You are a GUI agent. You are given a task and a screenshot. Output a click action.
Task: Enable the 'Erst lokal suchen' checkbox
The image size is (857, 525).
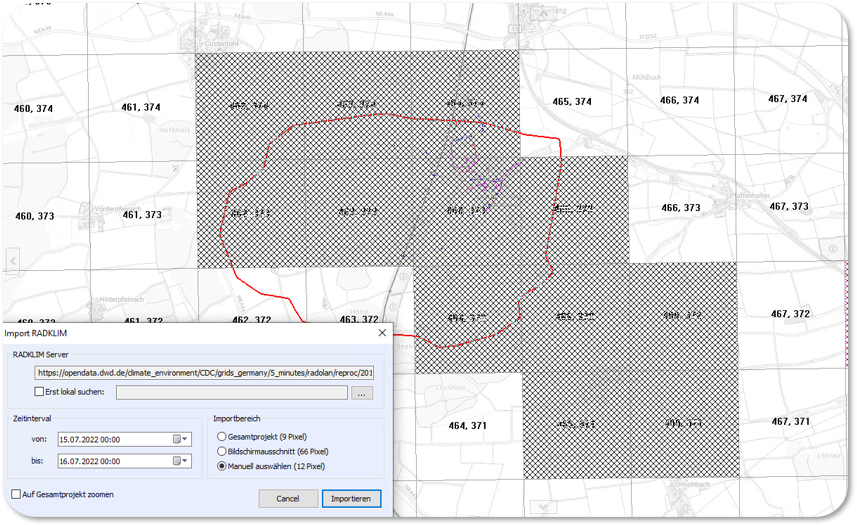coord(40,392)
